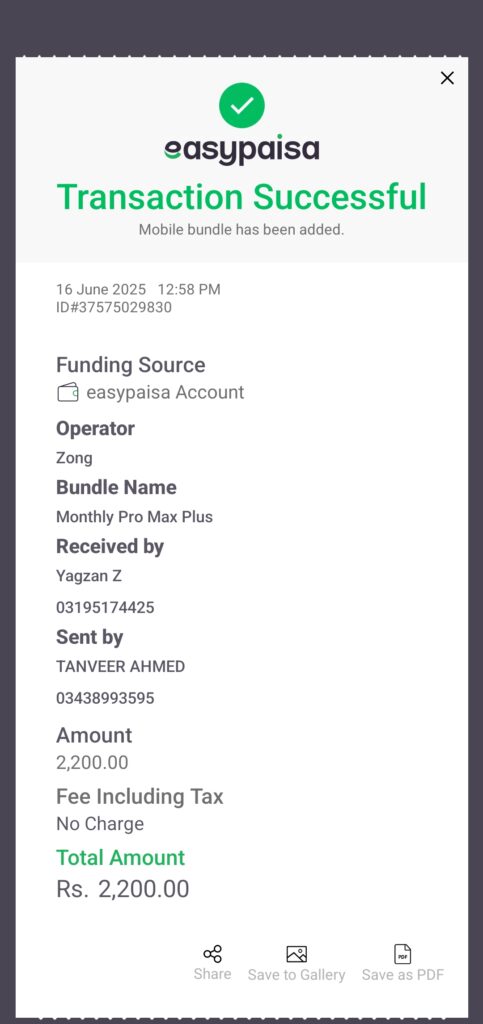483x1024 pixels.
Task: Click the date 16 June 2025
Action: click(101, 289)
